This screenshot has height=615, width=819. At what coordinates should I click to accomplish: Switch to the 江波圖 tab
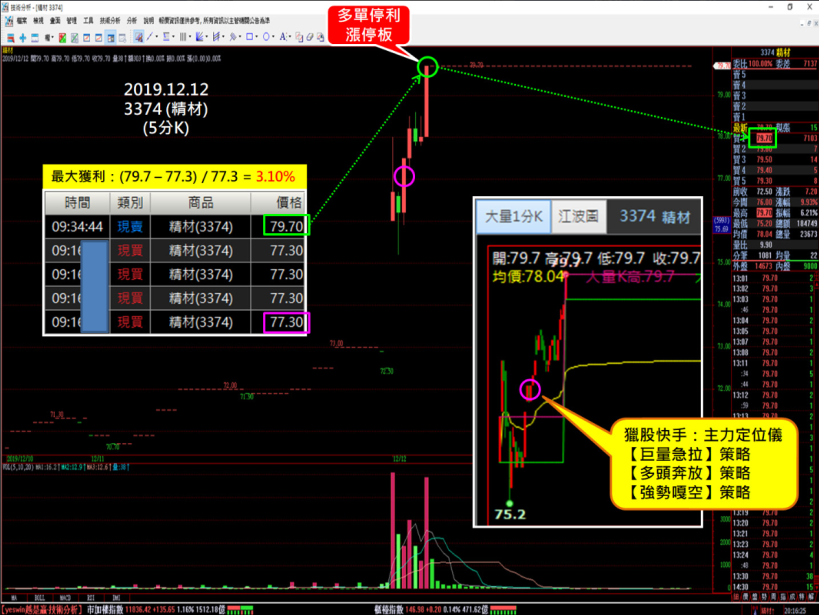[578, 216]
